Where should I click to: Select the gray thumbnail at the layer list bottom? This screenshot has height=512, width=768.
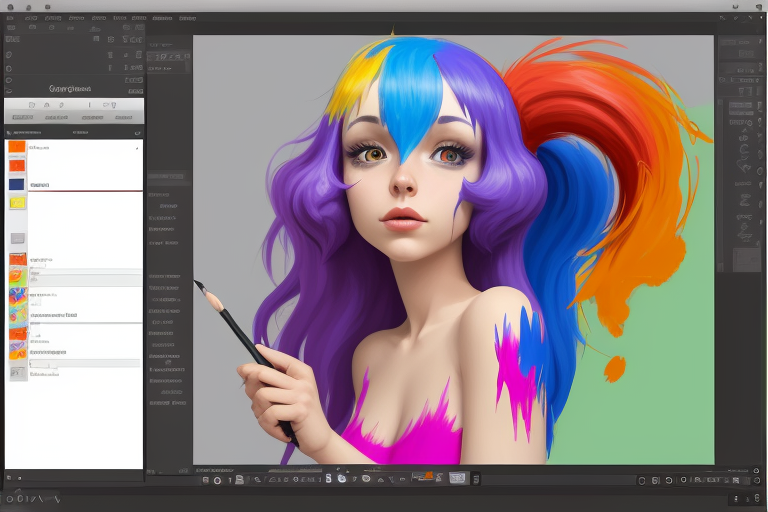pyautogui.click(x=17, y=373)
